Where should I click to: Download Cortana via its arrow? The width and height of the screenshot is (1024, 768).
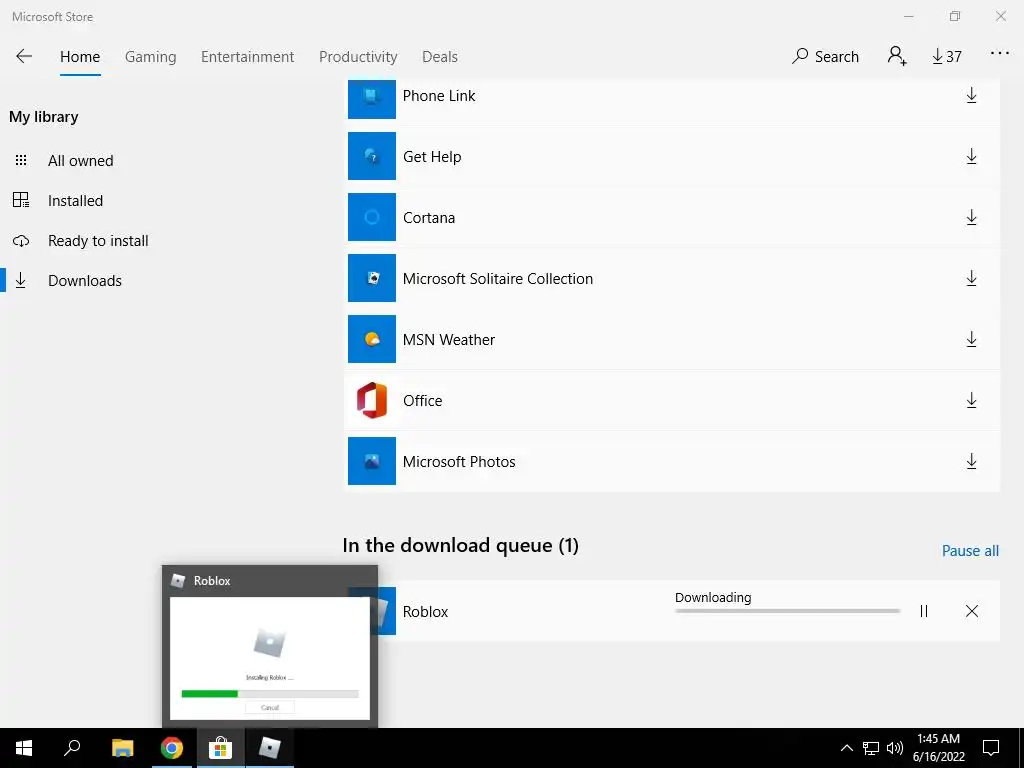971,217
